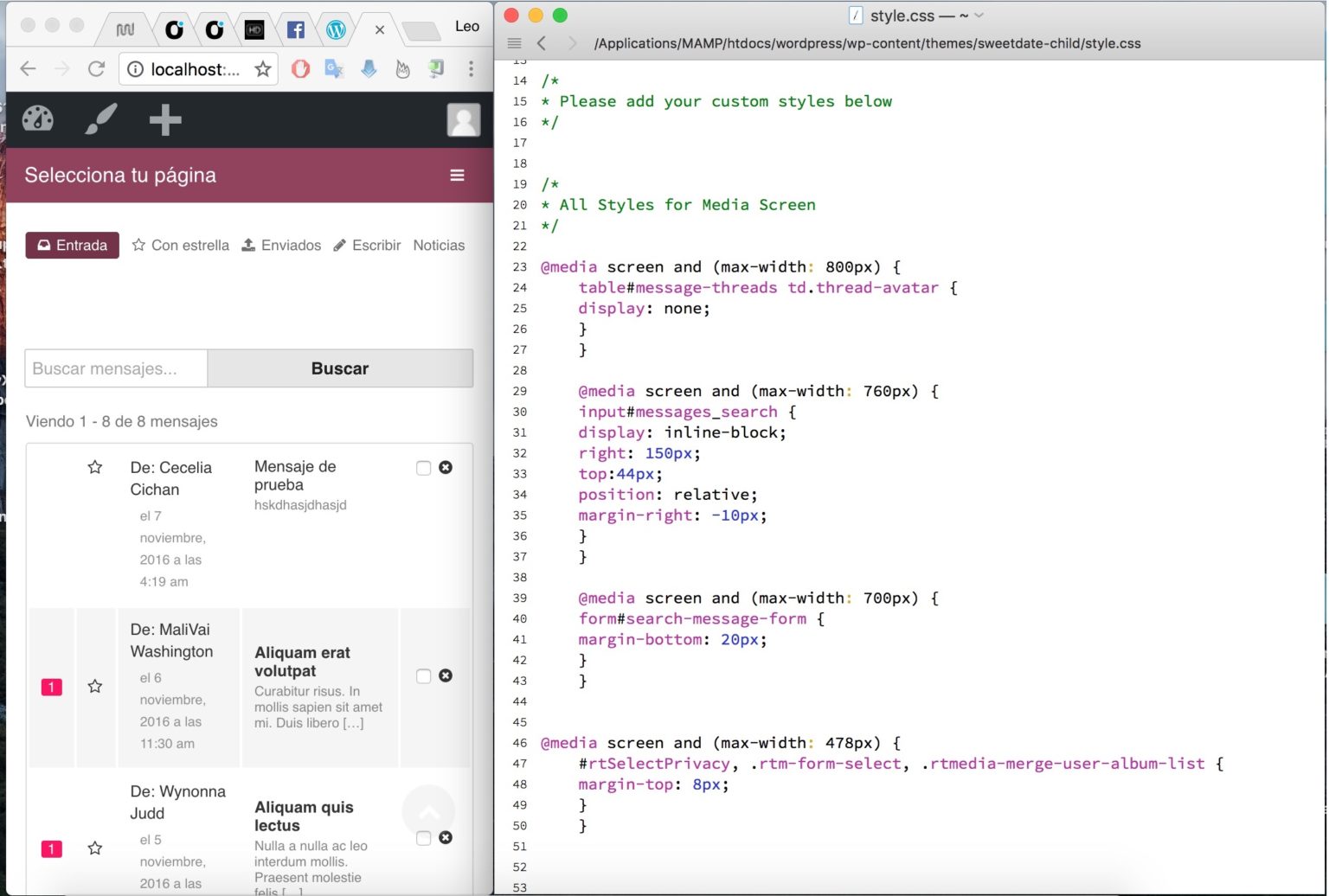Click the style.css document icon in the title bar

coord(856,16)
